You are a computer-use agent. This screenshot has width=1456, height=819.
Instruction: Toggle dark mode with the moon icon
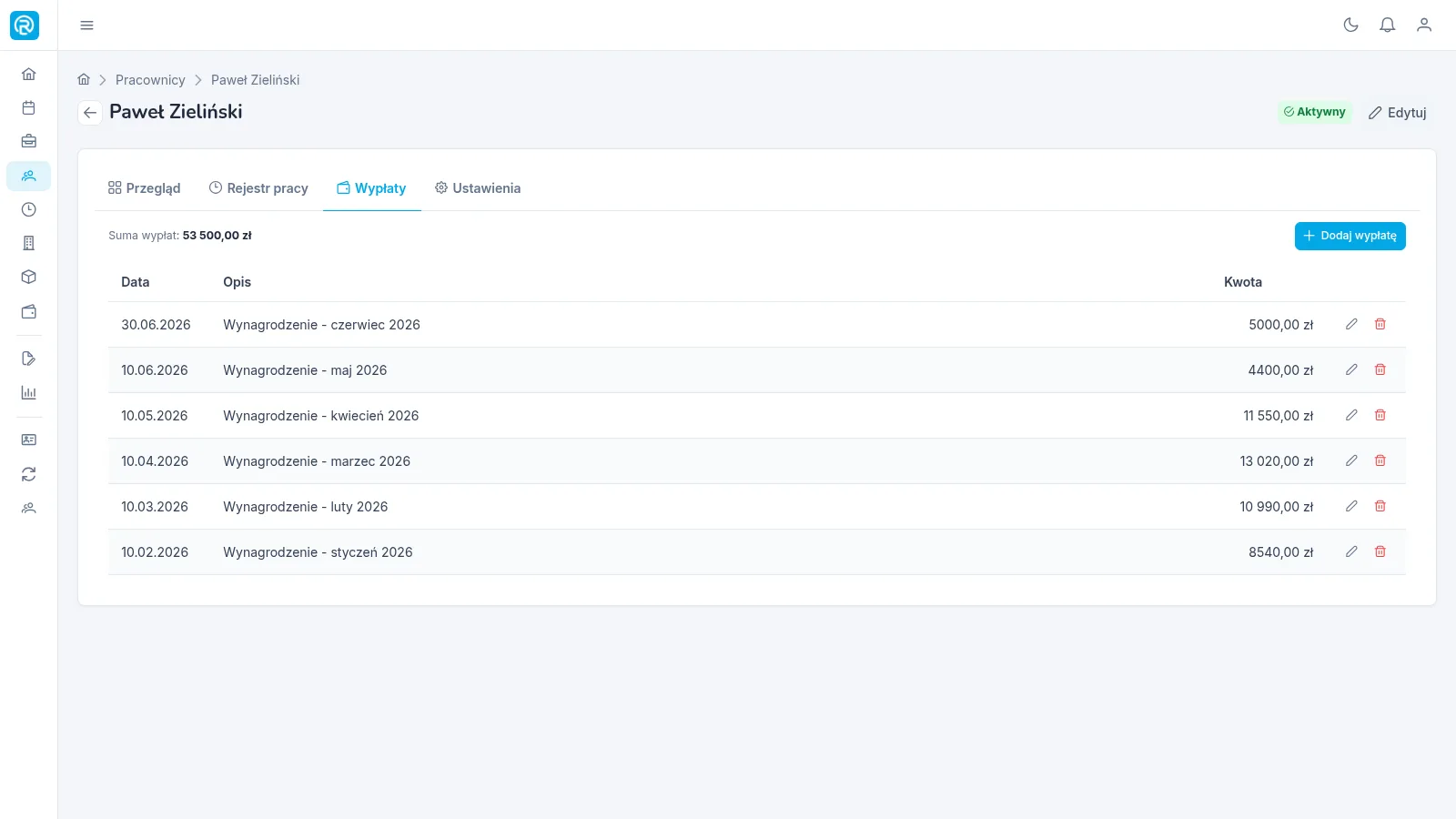pos(1350,25)
